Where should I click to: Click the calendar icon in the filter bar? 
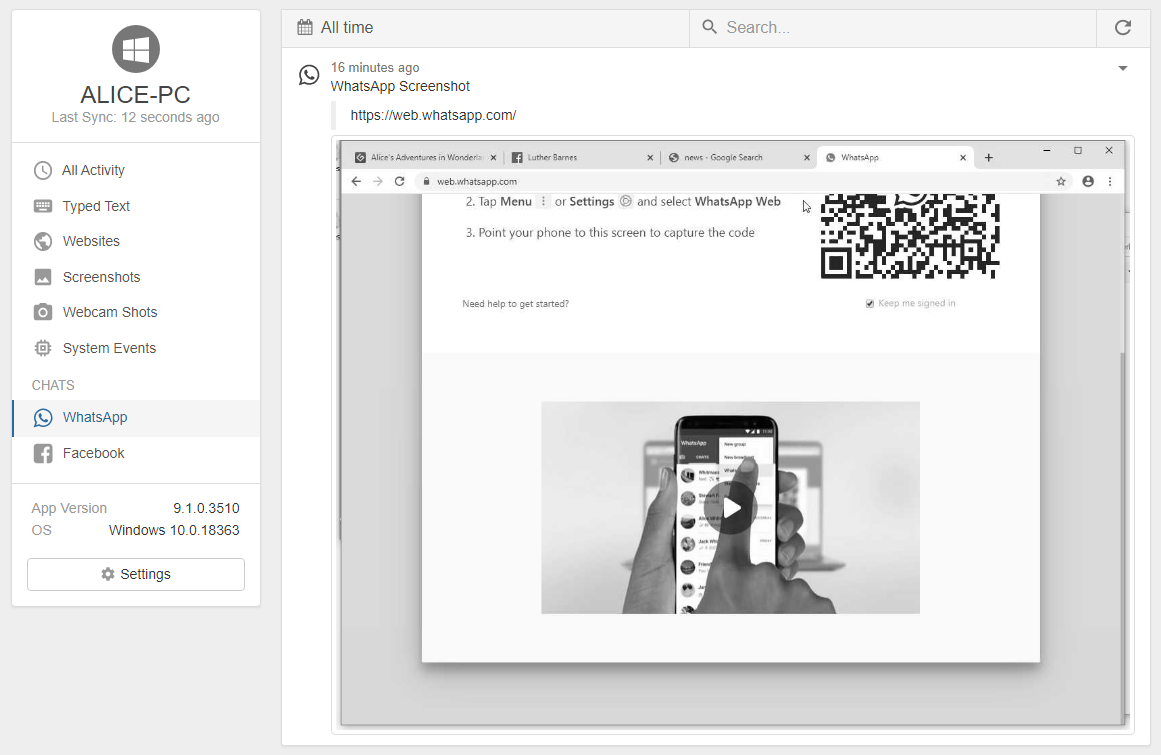point(305,27)
